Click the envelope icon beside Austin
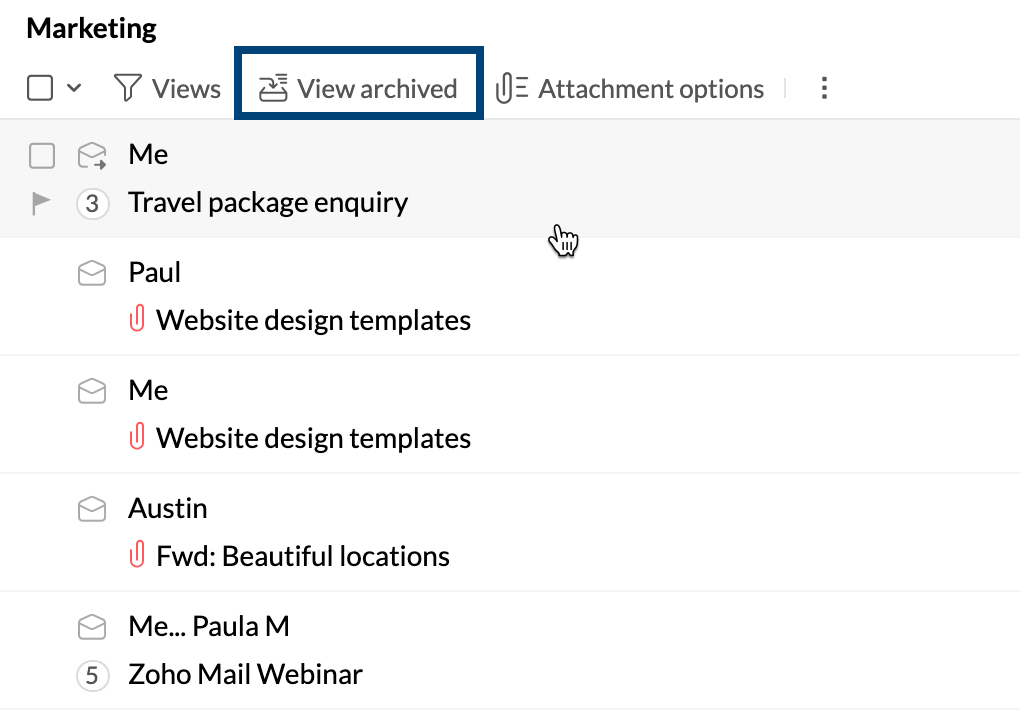This screenshot has height=722, width=1020. pos(92,509)
